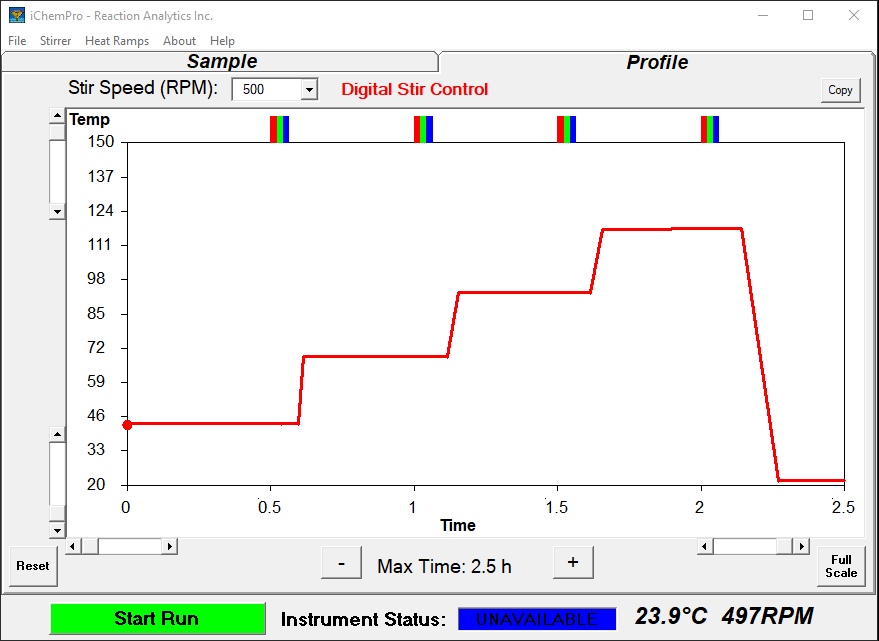Click right arrow of bottom-left time scrollbar
The height and width of the screenshot is (641, 879).
click(x=170, y=546)
